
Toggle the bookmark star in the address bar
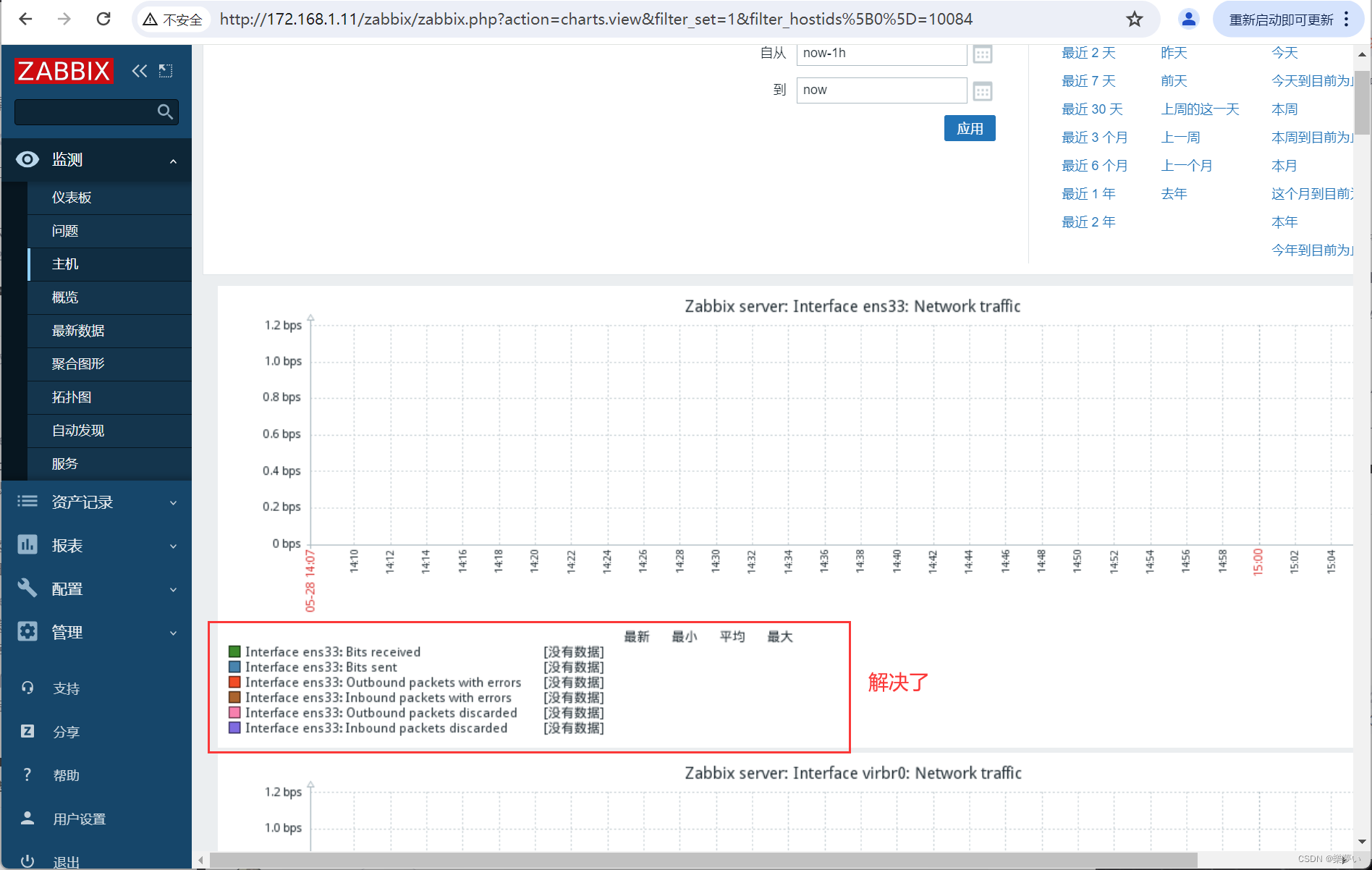(1133, 19)
